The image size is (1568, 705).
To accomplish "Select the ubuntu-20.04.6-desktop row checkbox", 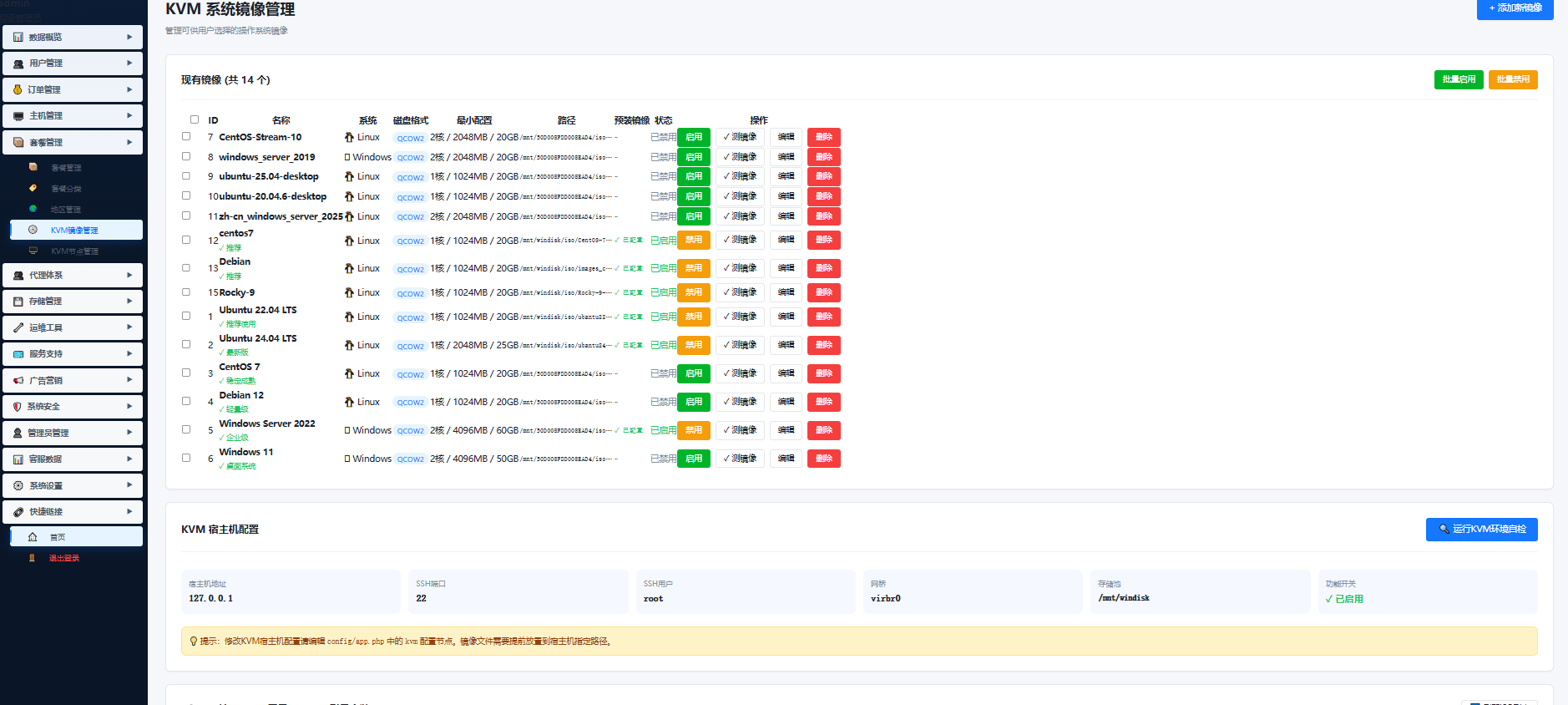I will pos(186,195).
